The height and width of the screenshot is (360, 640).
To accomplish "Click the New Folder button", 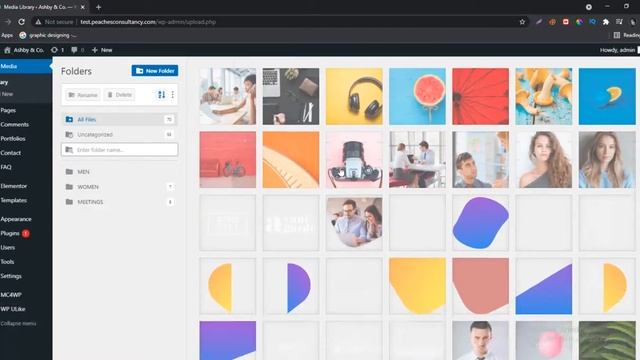I will [155, 71].
